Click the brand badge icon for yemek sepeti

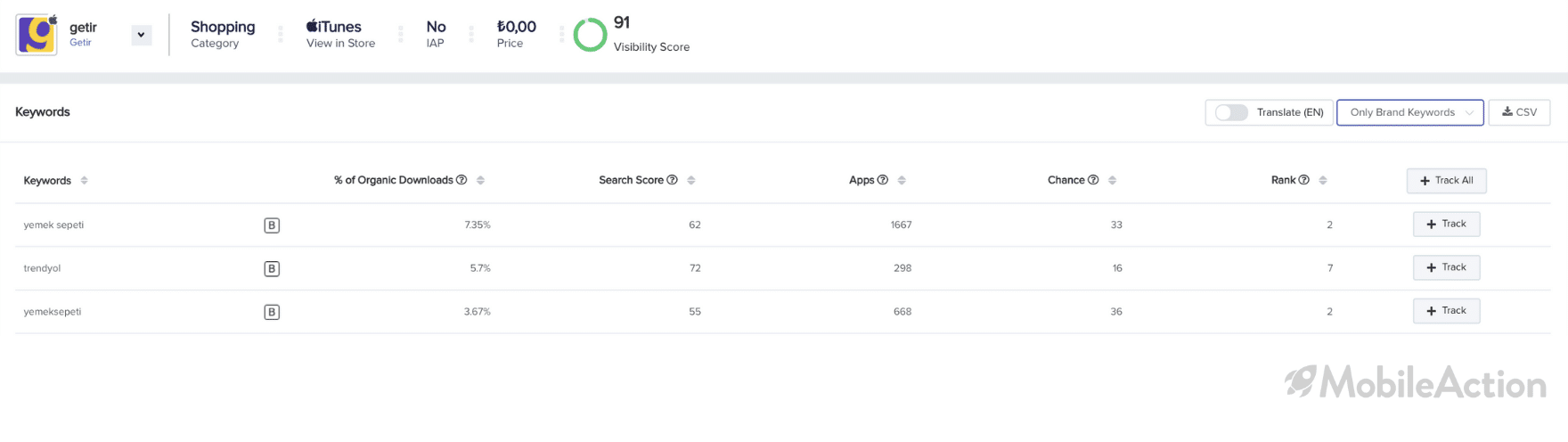click(272, 225)
